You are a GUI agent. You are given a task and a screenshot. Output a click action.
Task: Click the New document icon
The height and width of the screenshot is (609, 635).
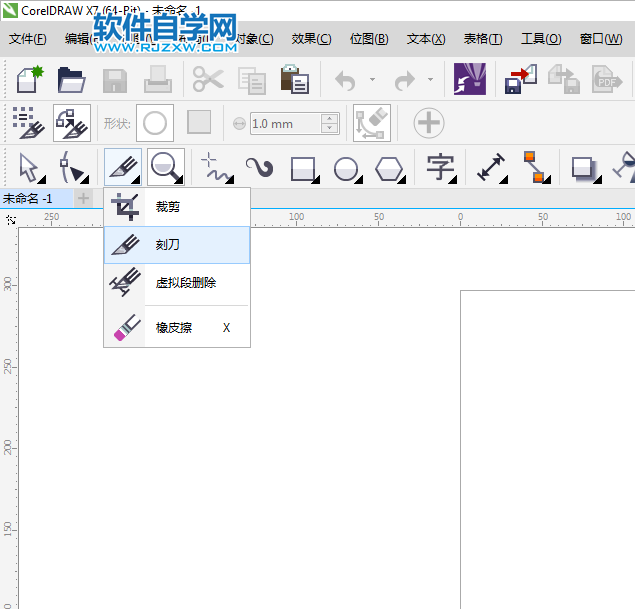28,79
